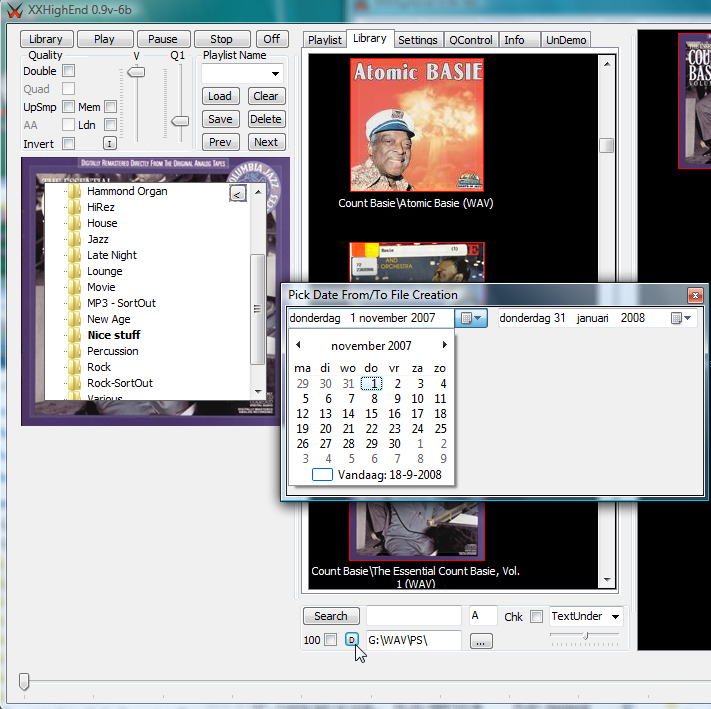Click the Jazz folder icon
This screenshot has width=711, height=709.
coord(74,239)
